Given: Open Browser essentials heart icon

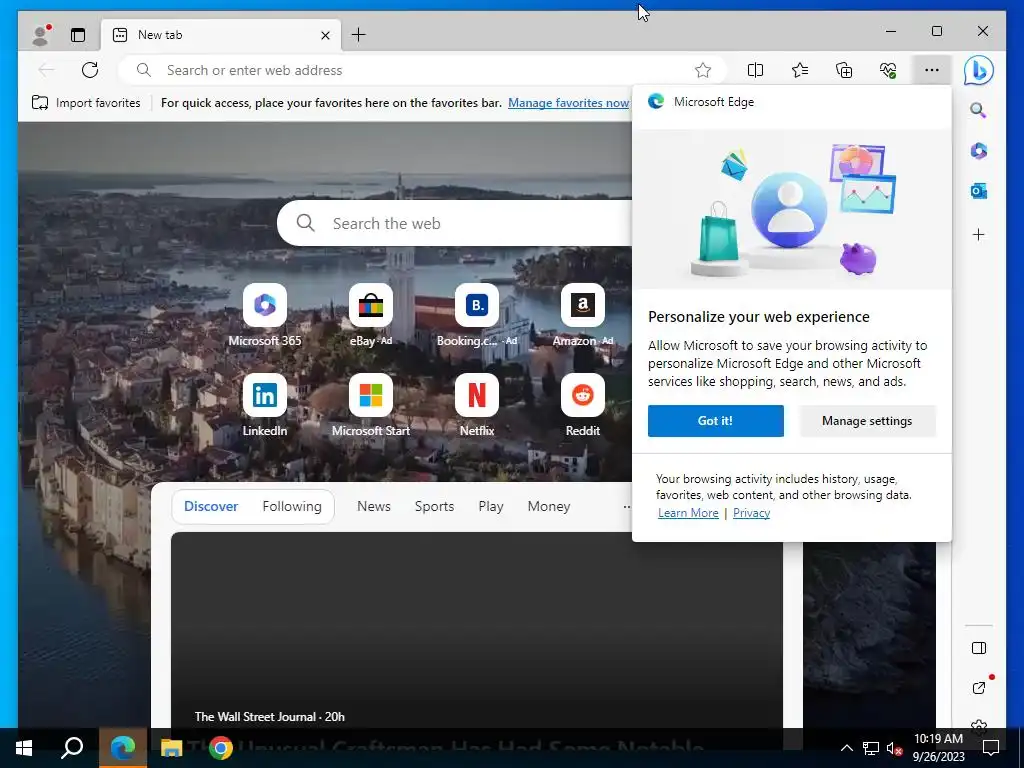Looking at the screenshot, I should [888, 70].
